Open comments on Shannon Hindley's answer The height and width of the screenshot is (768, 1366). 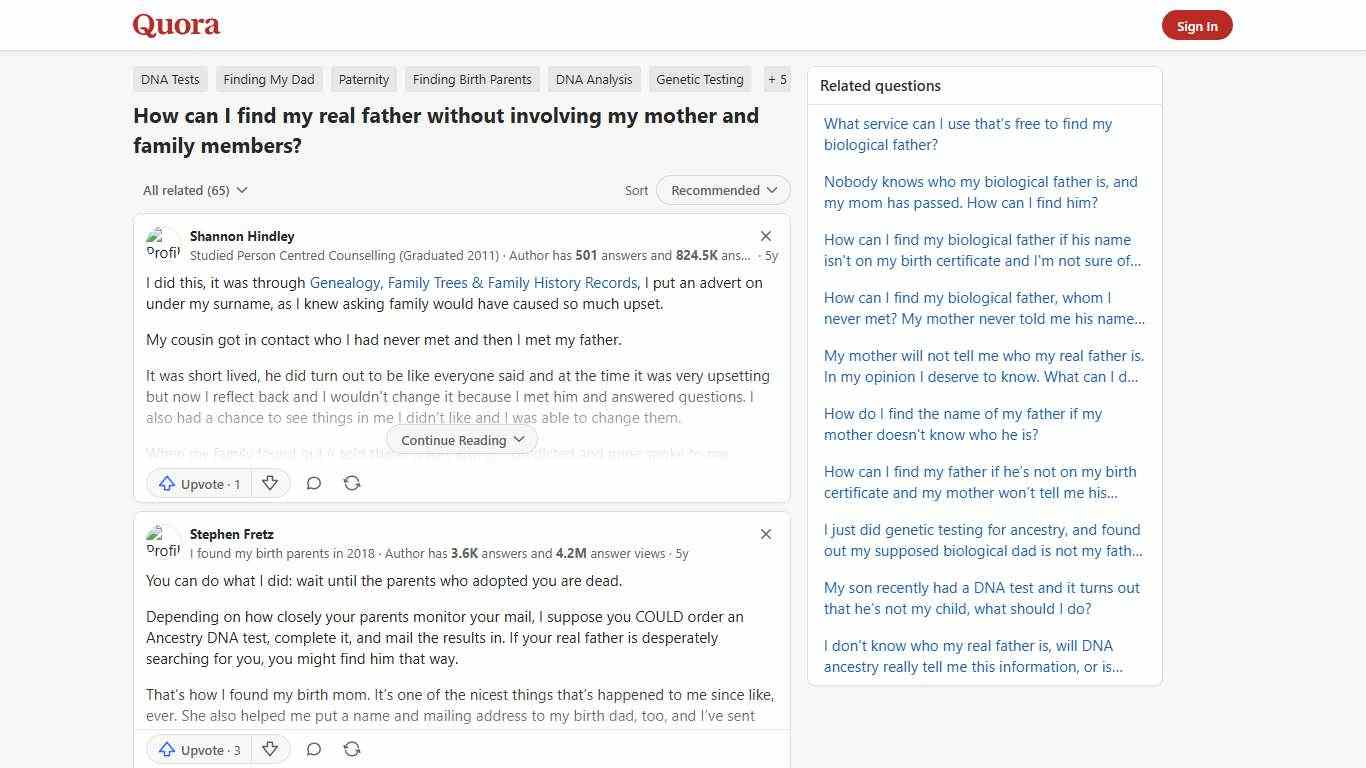(313, 483)
